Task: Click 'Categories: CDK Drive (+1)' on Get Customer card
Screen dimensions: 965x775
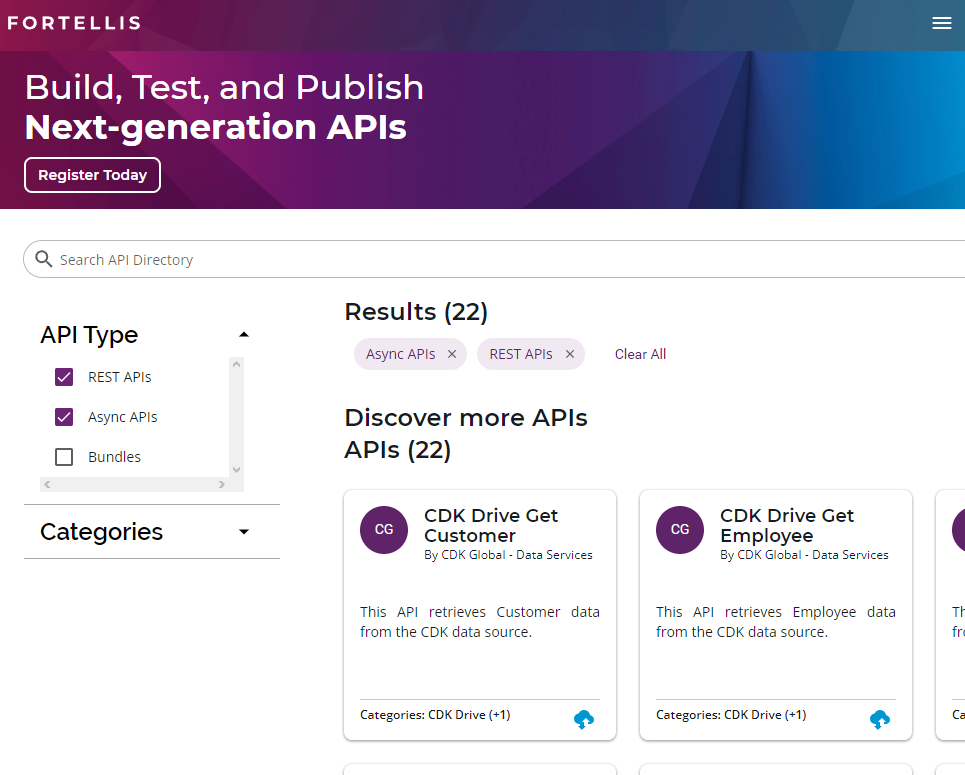Action: click(x=435, y=715)
